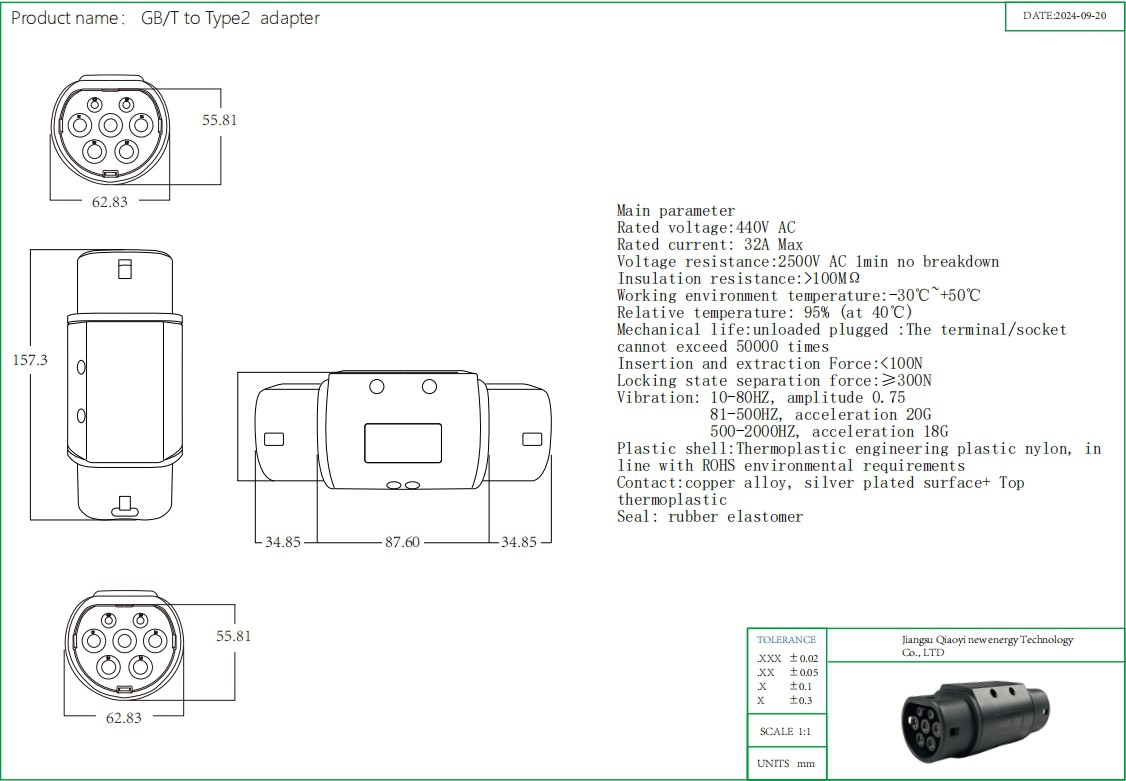Select the left 34.85 dimension value
This screenshot has height=781, width=1126.
coord(284,542)
